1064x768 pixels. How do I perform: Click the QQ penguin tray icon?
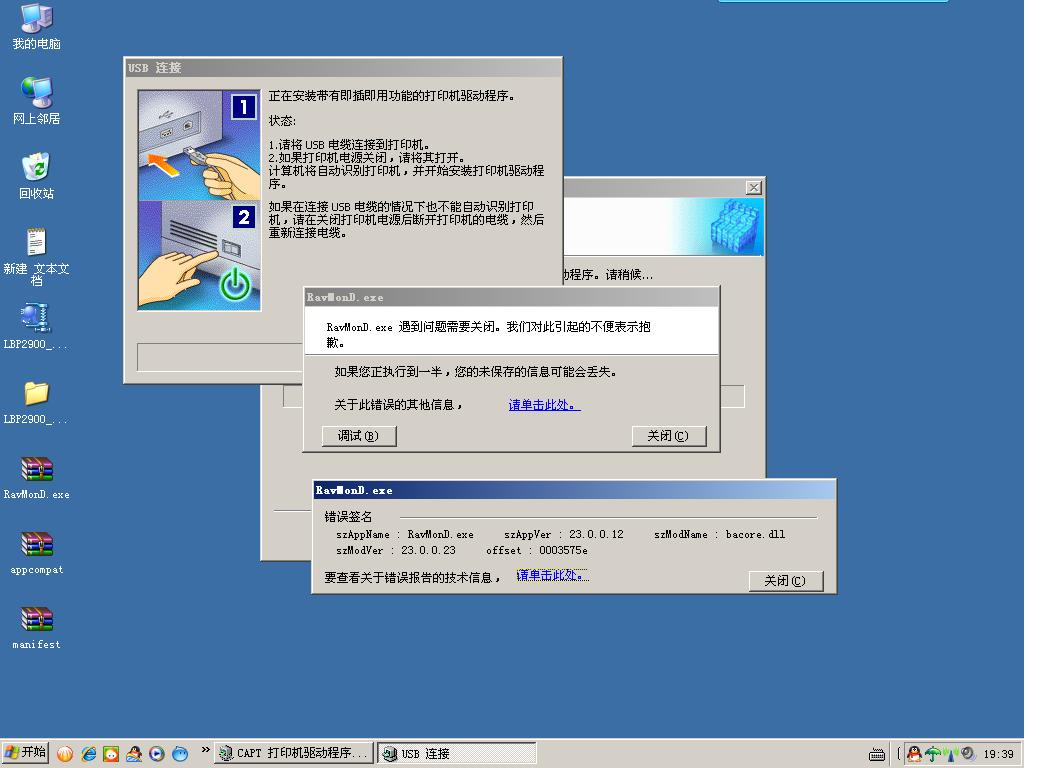coord(914,754)
